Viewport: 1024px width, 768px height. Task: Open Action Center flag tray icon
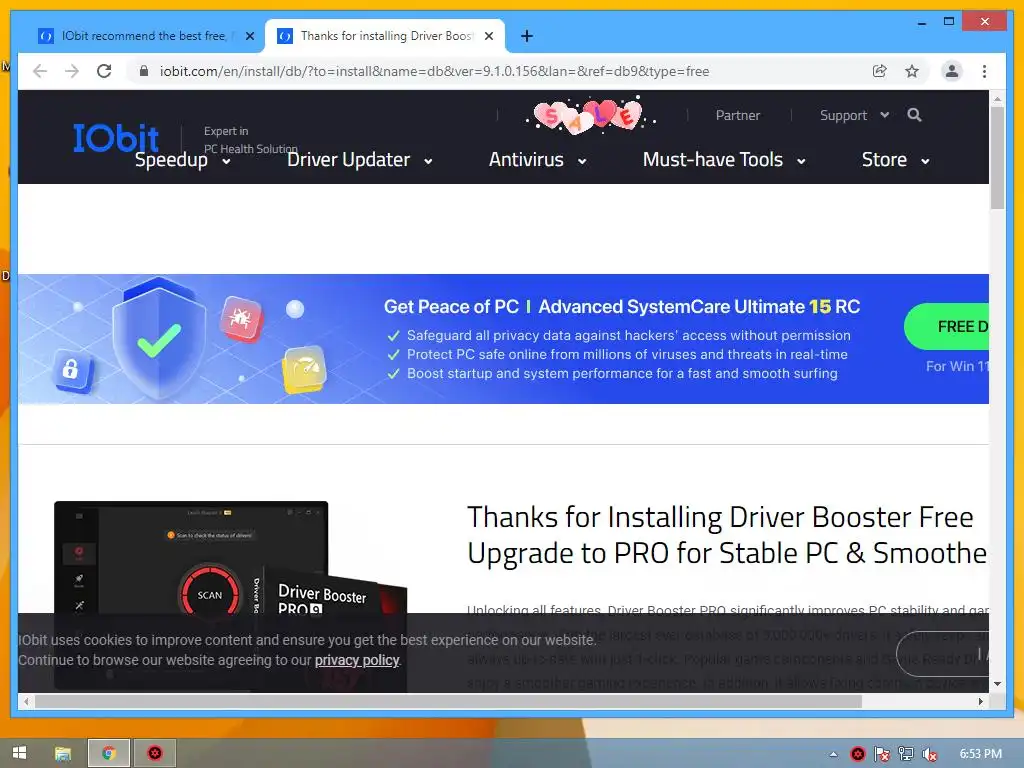[x=882, y=754]
